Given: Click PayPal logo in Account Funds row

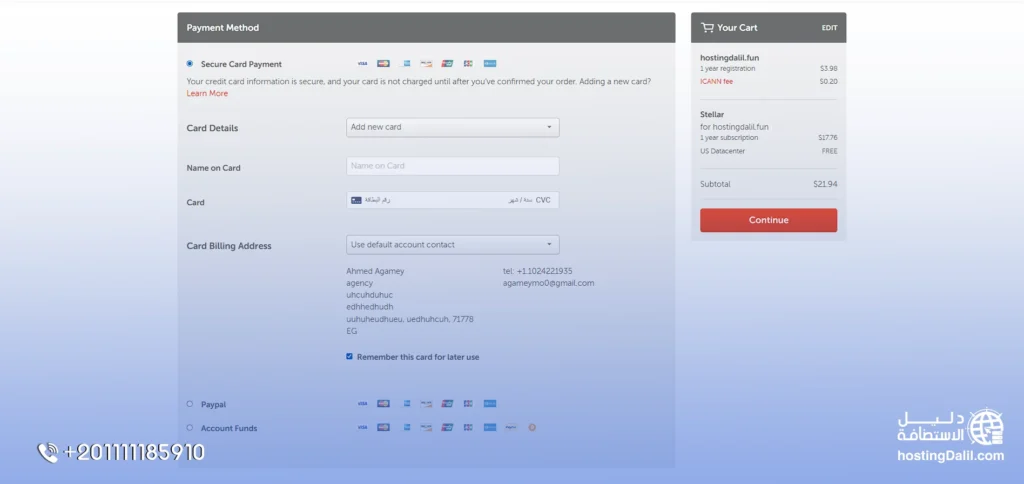Looking at the screenshot, I should point(511,427).
